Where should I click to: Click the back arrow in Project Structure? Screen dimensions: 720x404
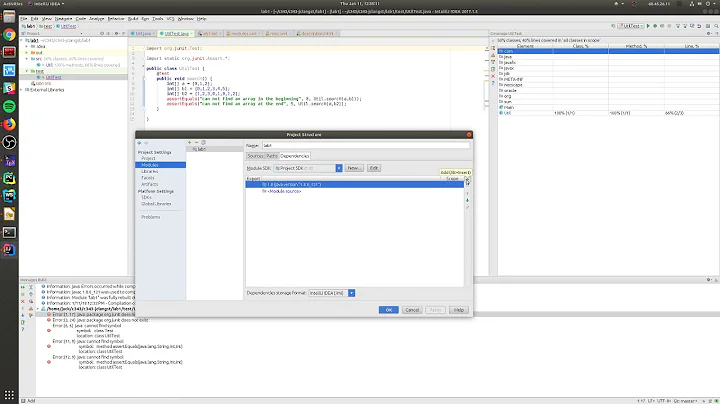(139, 143)
